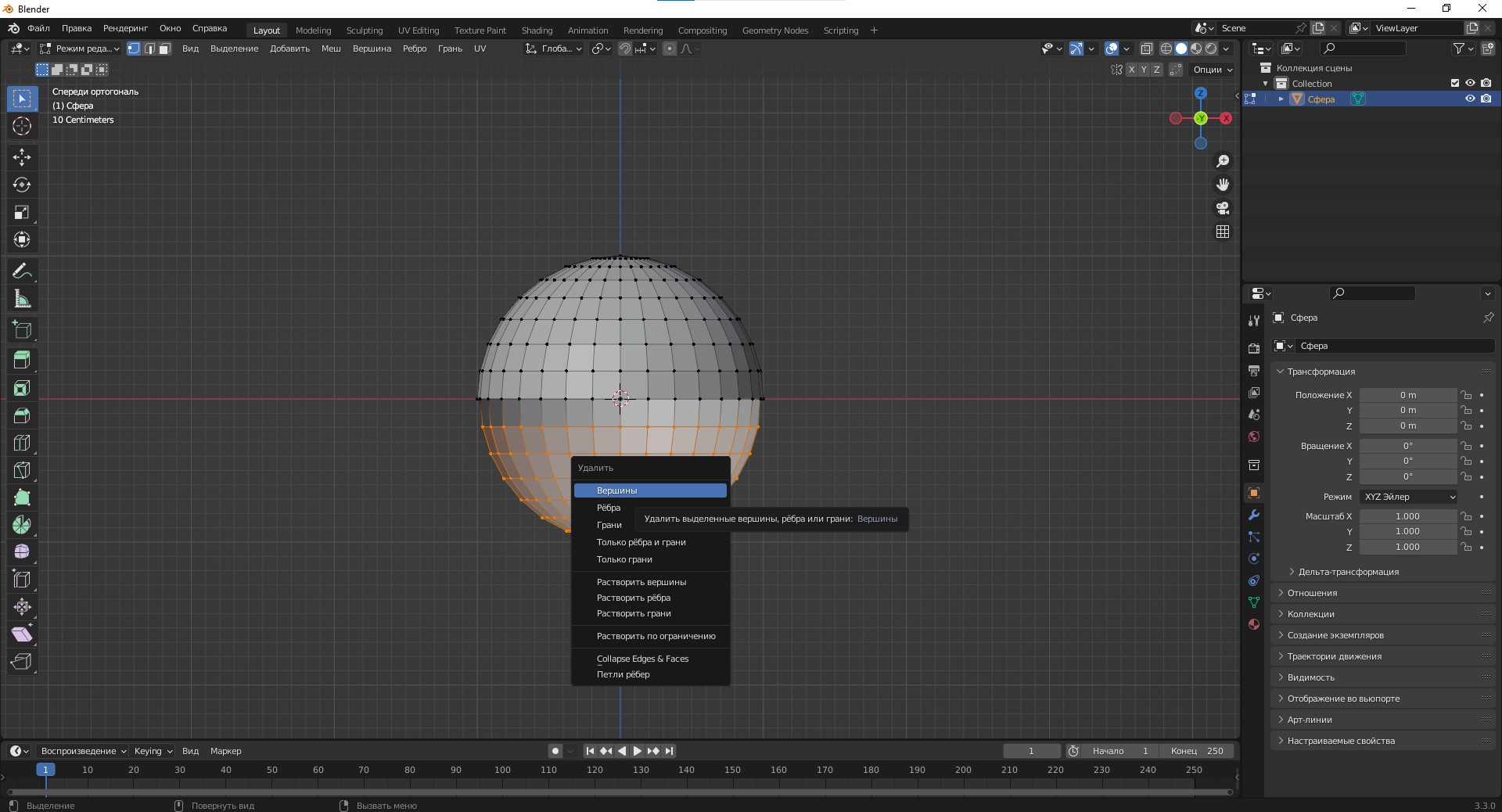Open Режим XYZ Эйлер rotation dropdown
This screenshot has height=812, width=1502.
click(x=1410, y=497)
